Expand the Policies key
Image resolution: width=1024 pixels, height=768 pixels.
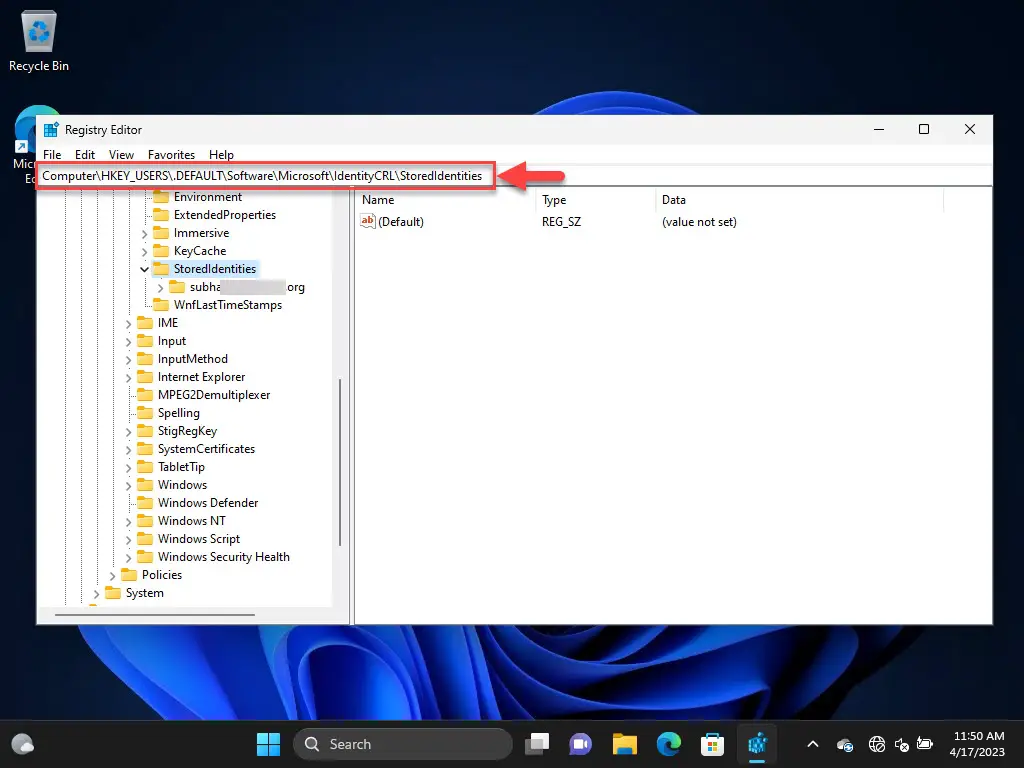112,575
